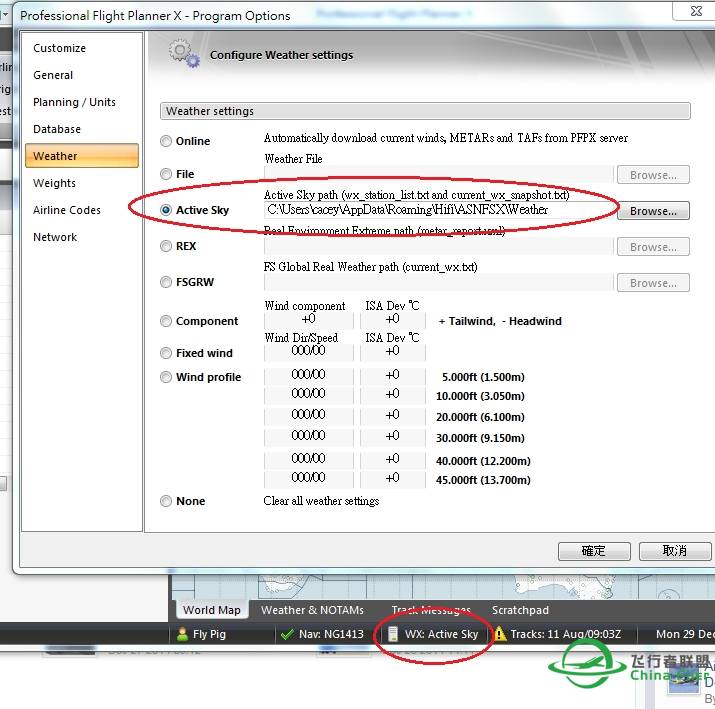The image size is (715, 709).
Task: Click the Fixed wind ISA Dev field
Action: pos(393,352)
